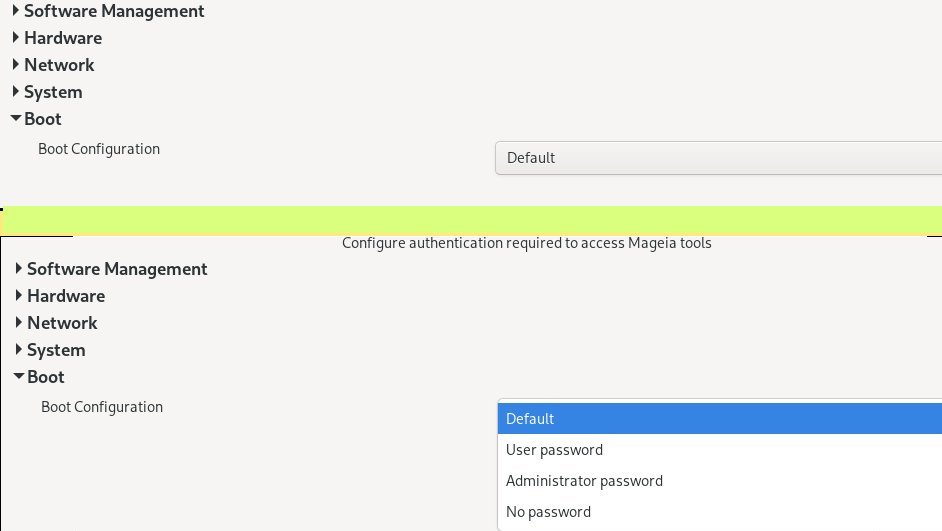Expand the System arrow in the upper list
Viewport: 942px width, 531px height.
coord(16,92)
